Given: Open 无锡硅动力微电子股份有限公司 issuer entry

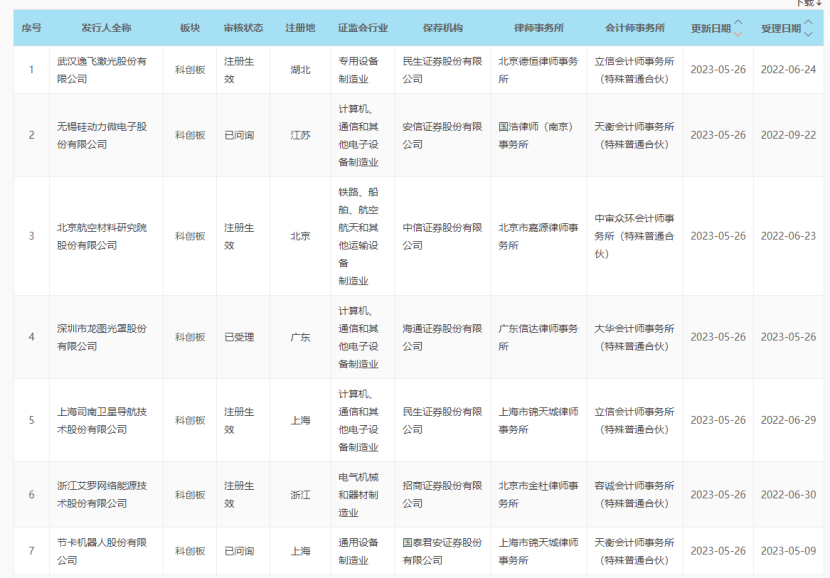Looking at the screenshot, I should (102, 135).
